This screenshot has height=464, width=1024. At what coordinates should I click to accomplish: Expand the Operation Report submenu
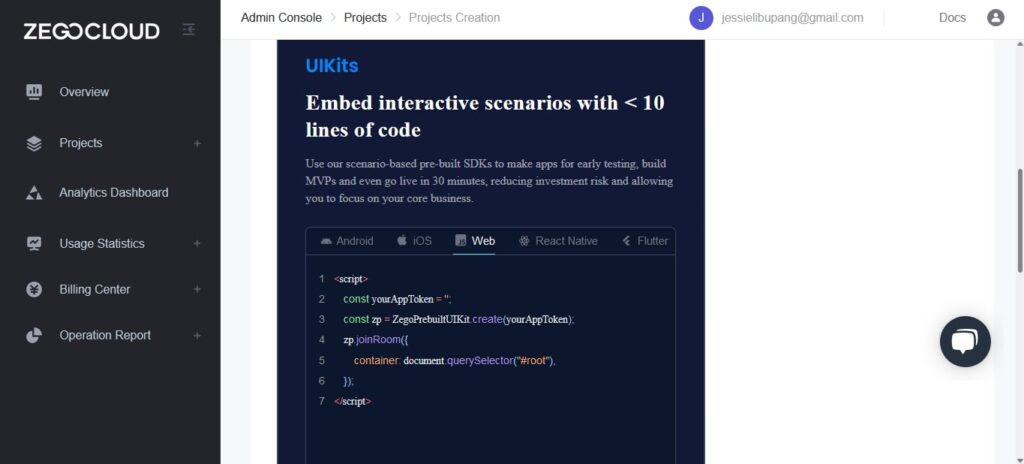pos(197,335)
